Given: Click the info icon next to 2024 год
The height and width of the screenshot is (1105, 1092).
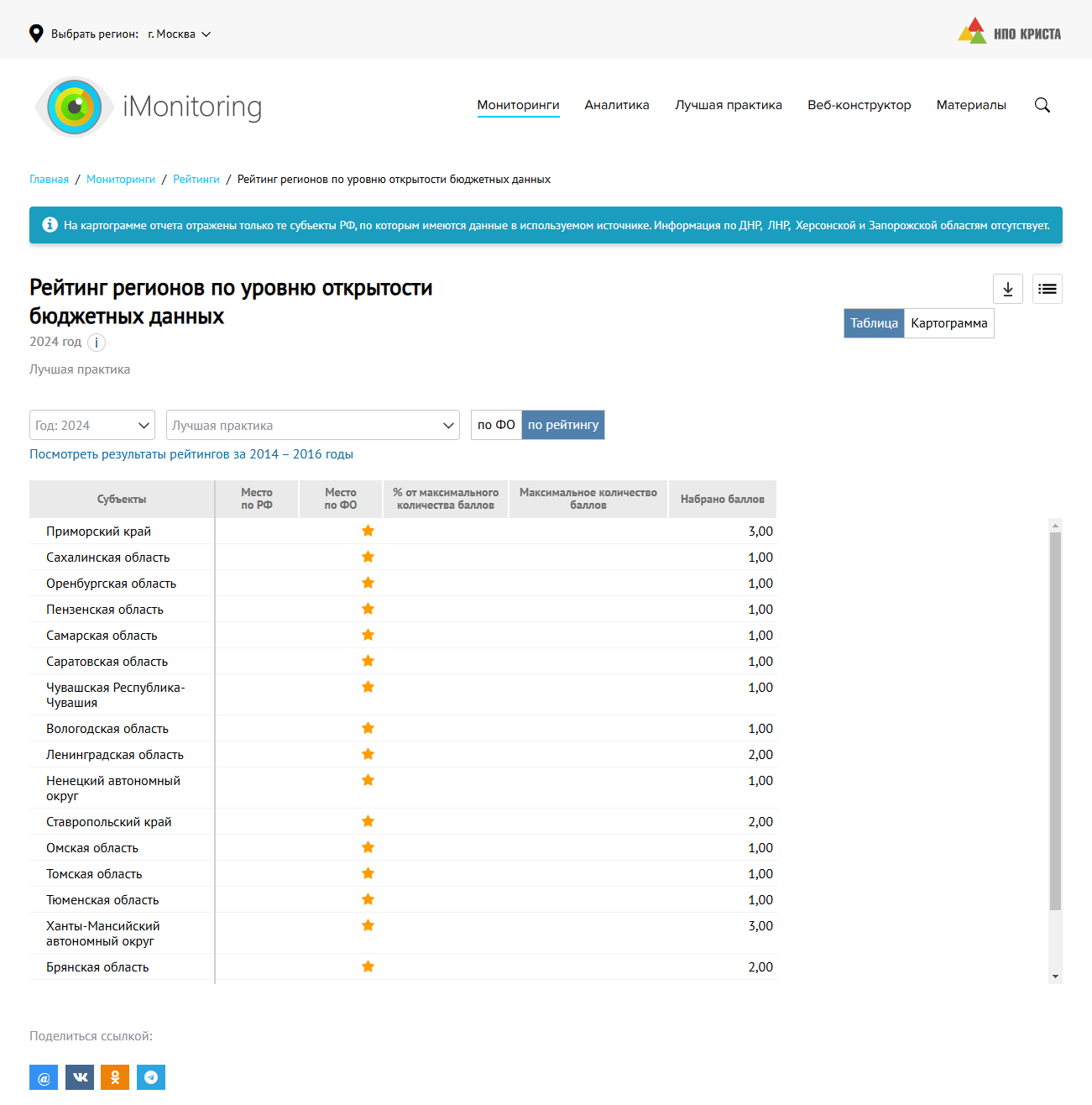Looking at the screenshot, I should coord(97,343).
